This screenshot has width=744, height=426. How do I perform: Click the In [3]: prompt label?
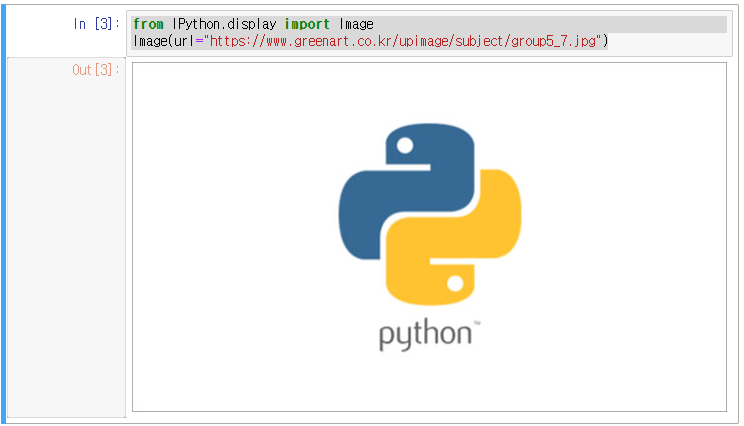(96, 24)
